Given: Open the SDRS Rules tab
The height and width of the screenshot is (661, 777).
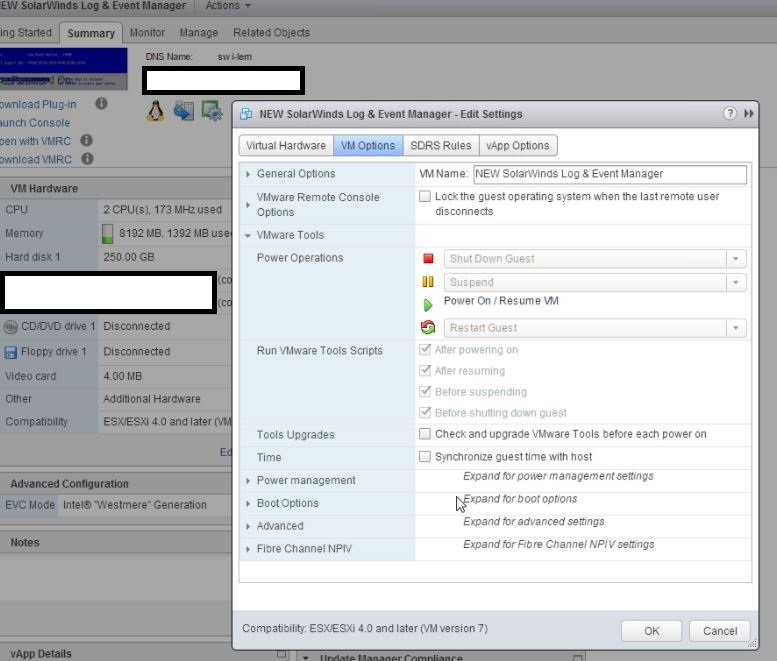Looking at the screenshot, I should tap(441, 146).
